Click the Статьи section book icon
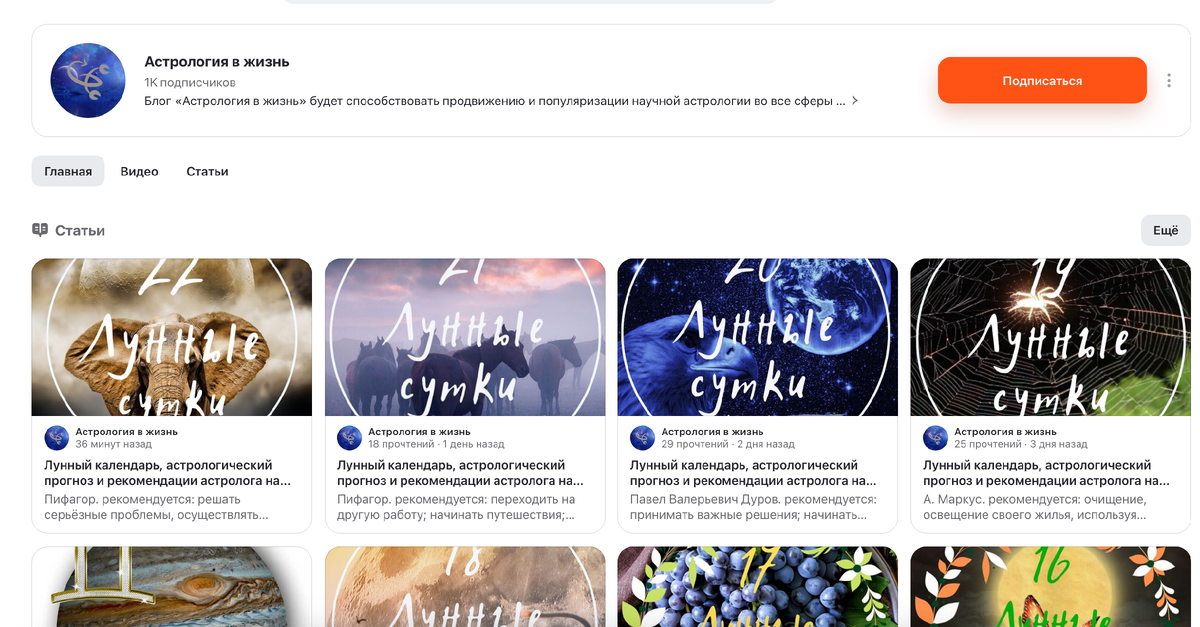 click(40, 230)
